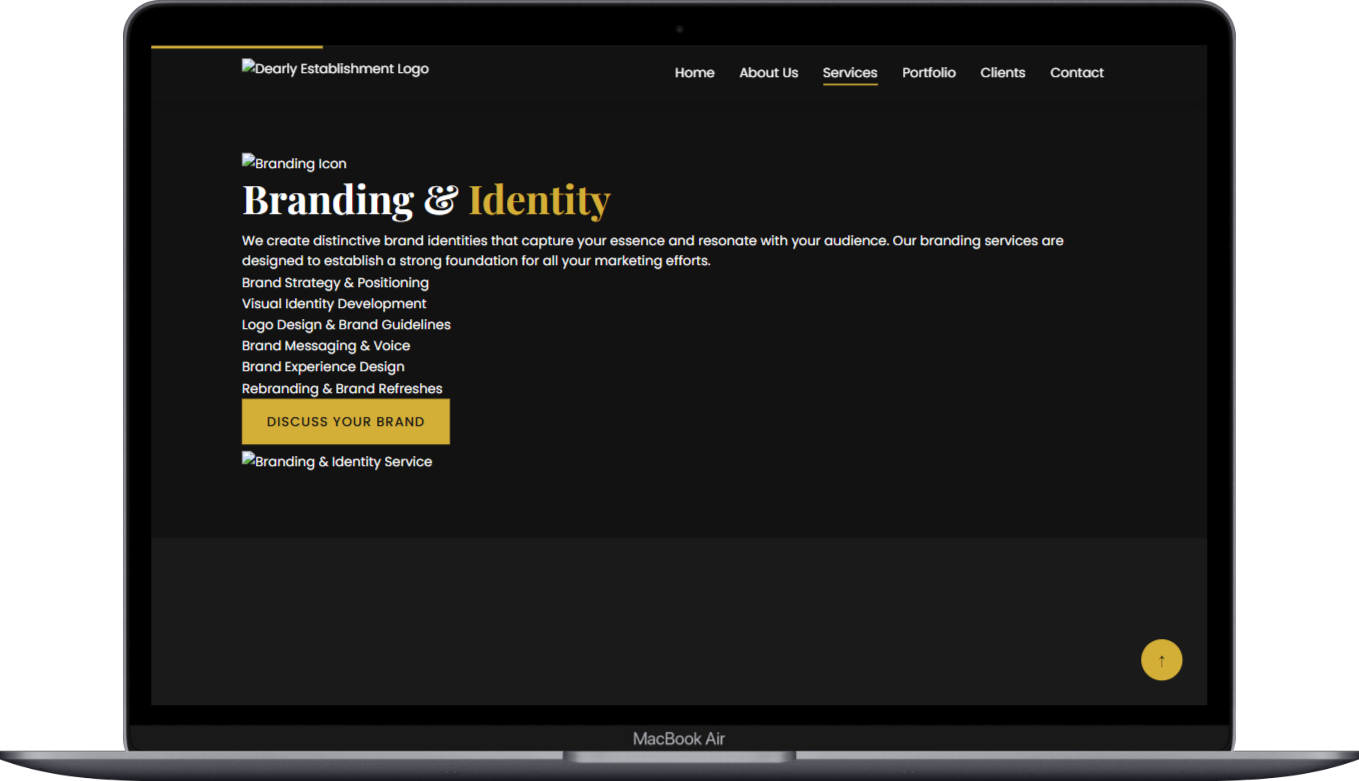Click the Branding Icon image above the heading
The height and width of the screenshot is (781, 1359).
[x=294, y=163]
